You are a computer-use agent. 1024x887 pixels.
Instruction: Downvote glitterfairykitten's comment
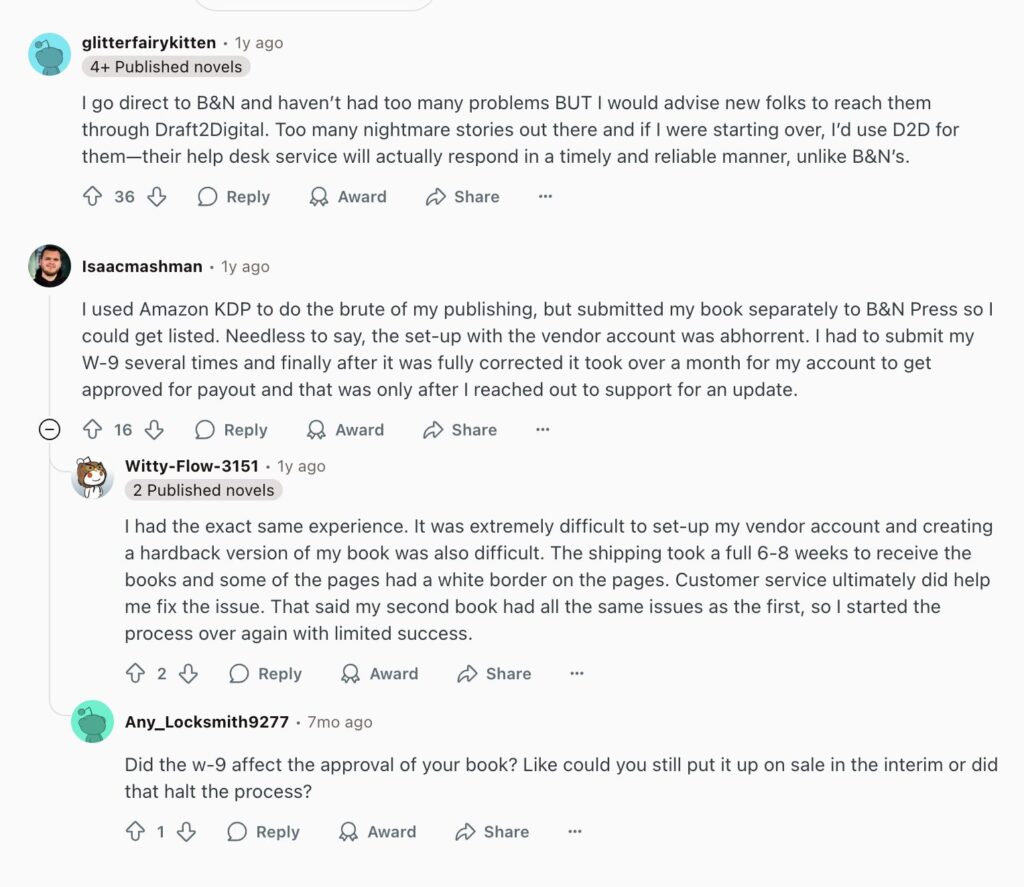[157, 197]
